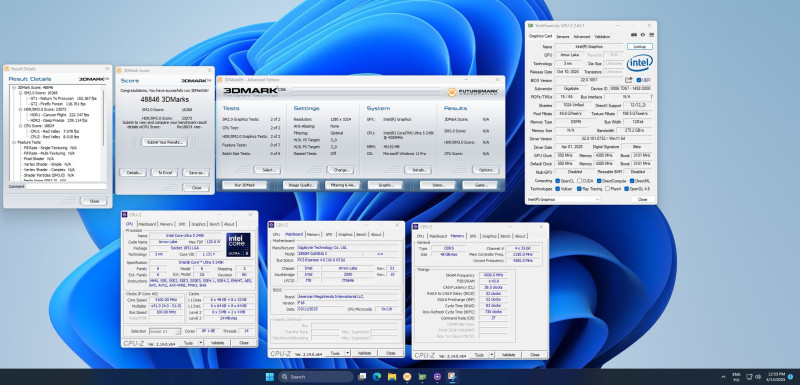
Task: Click the Intel Core Ultra 5 badge in CPU-Z
Action: click(x=238, y=245)
